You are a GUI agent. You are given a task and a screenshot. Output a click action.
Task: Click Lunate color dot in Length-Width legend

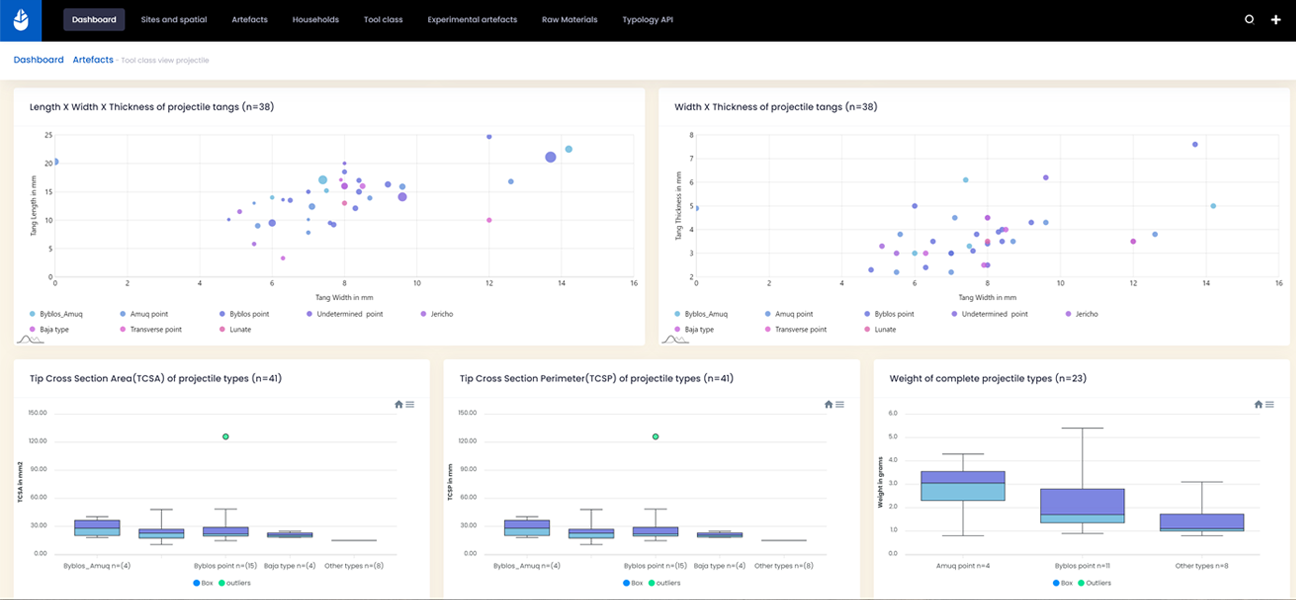[x=221, y=329]
